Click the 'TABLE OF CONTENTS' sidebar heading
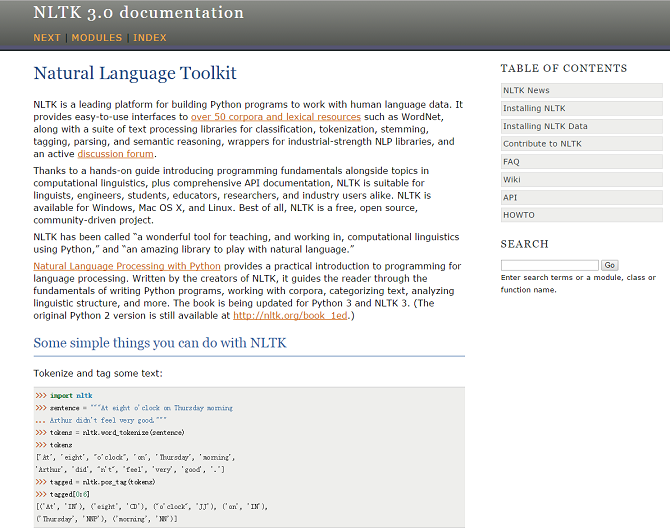670x532 pixels. pyautogui.click(x=564, y=68)
